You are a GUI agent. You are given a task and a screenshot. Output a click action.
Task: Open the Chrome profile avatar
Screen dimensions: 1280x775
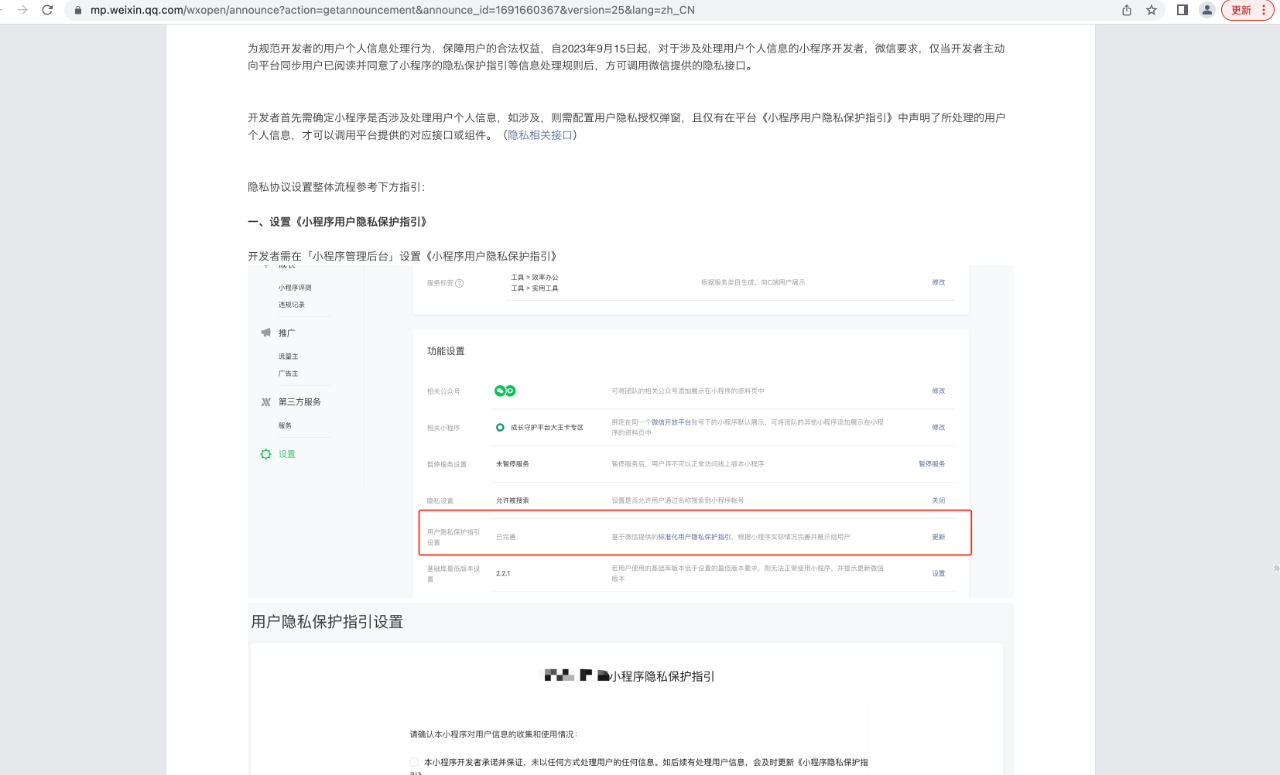[x=1207, y=10]
